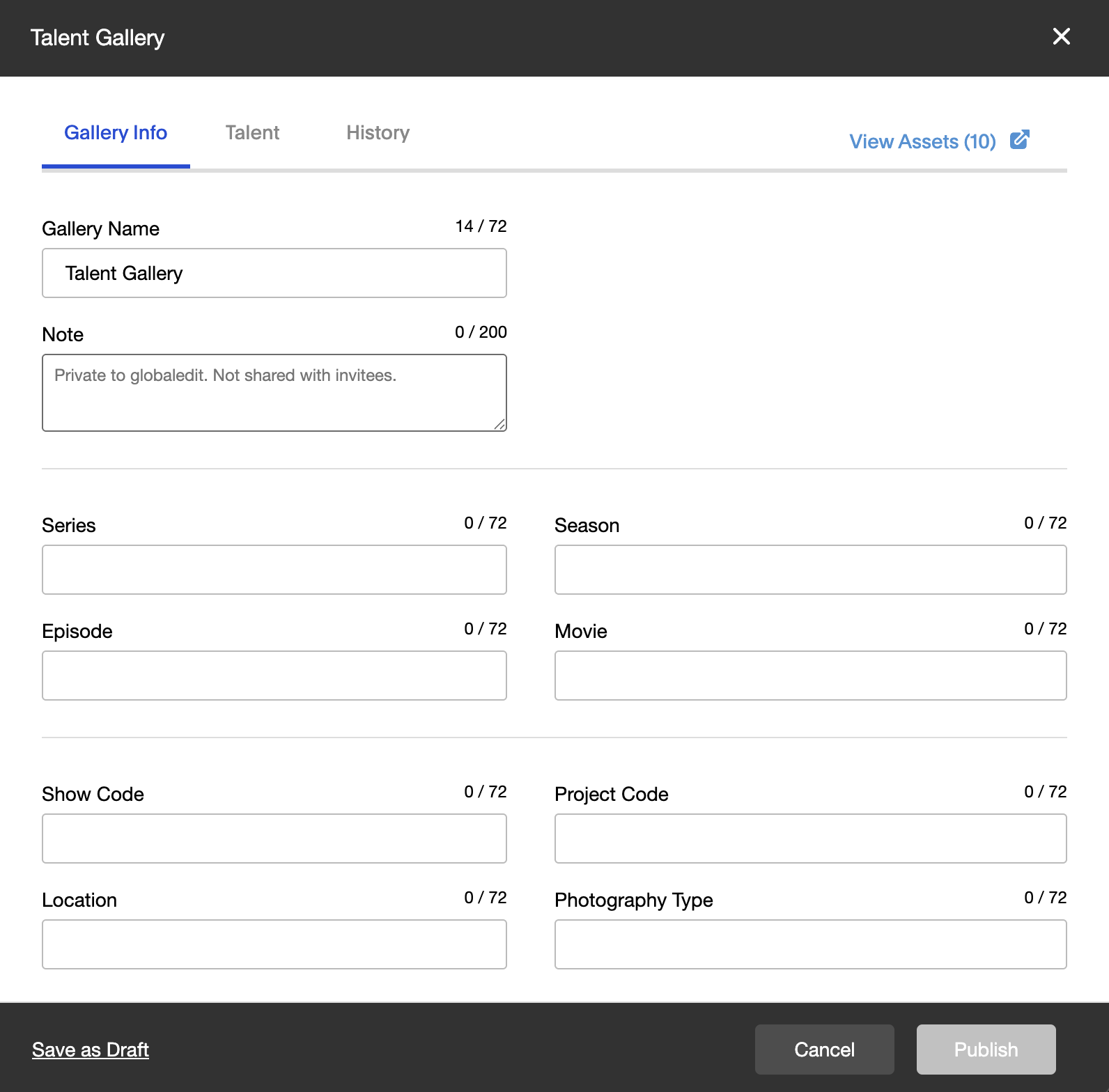Open the Talent tab

(252, 133)
